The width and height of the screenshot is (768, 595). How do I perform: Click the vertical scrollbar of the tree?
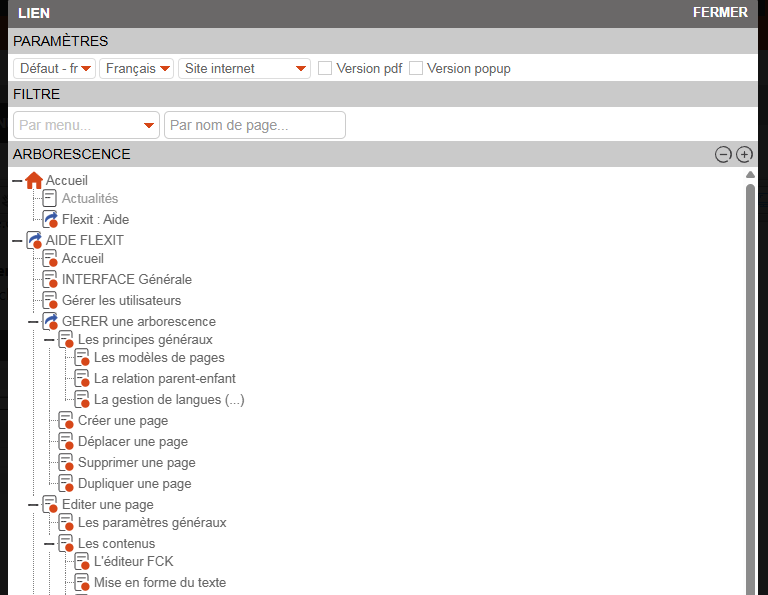pos(750,380)
